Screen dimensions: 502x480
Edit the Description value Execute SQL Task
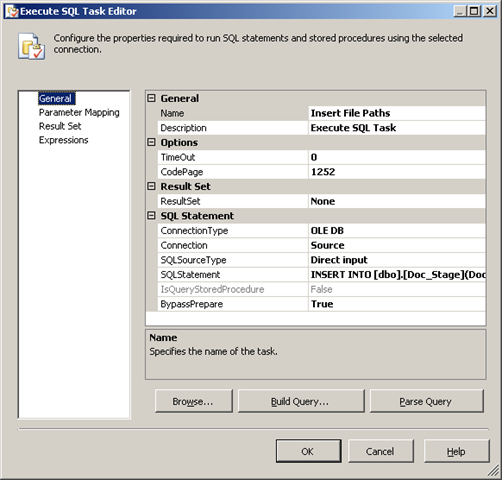[x=397, y=128]
